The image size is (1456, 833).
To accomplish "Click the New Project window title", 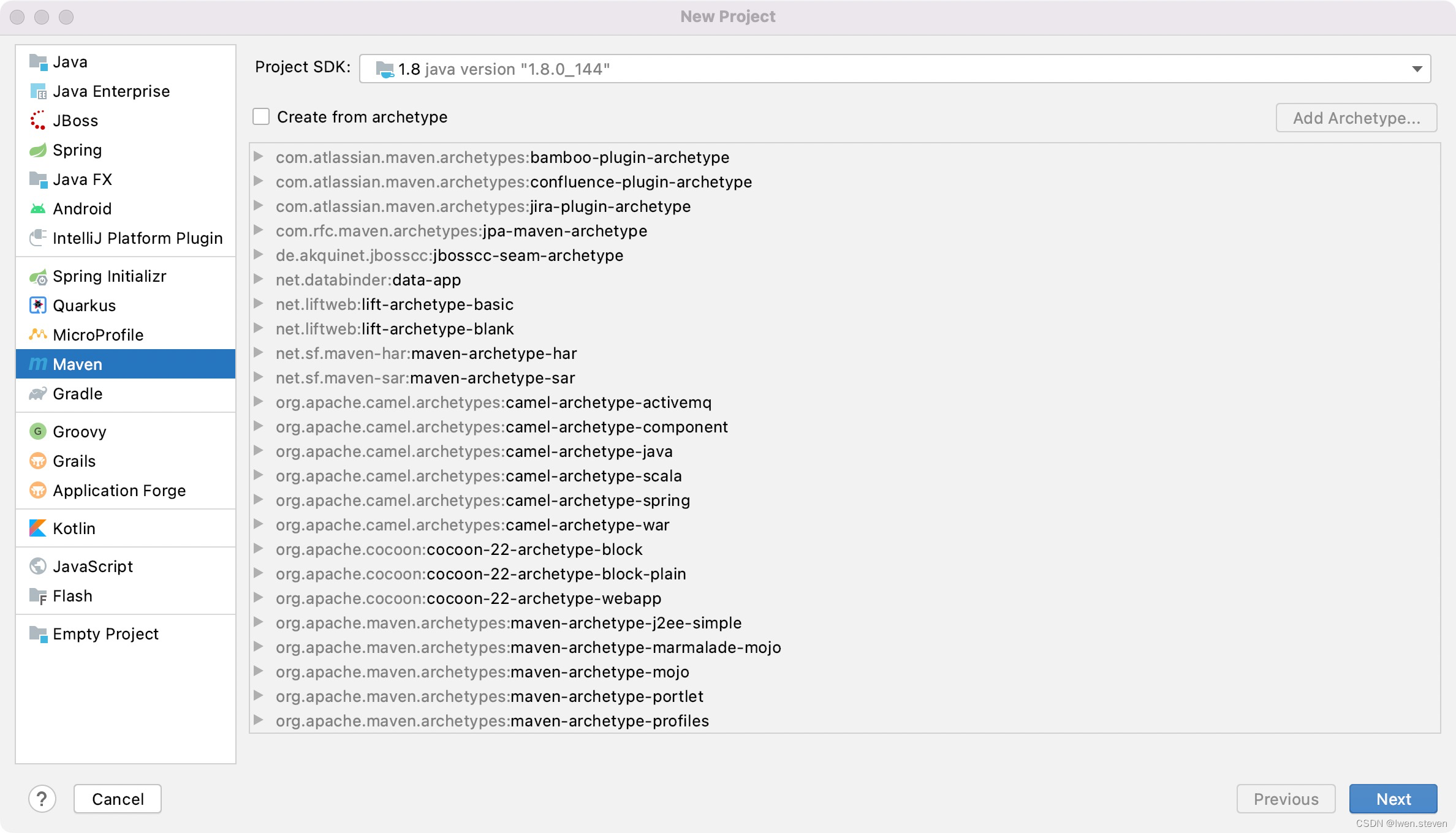I will (728, 17).
